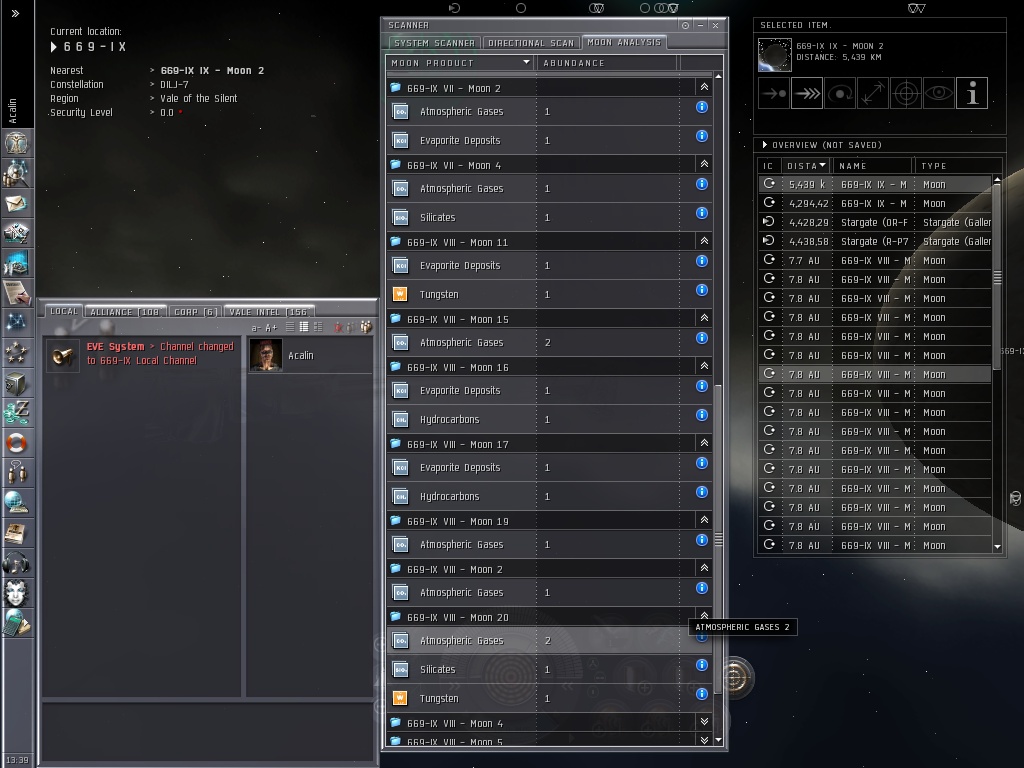Viewport: 1024px width, 768px height.
Task: Open the mask face sidebar icon
Action: (16, 593)
